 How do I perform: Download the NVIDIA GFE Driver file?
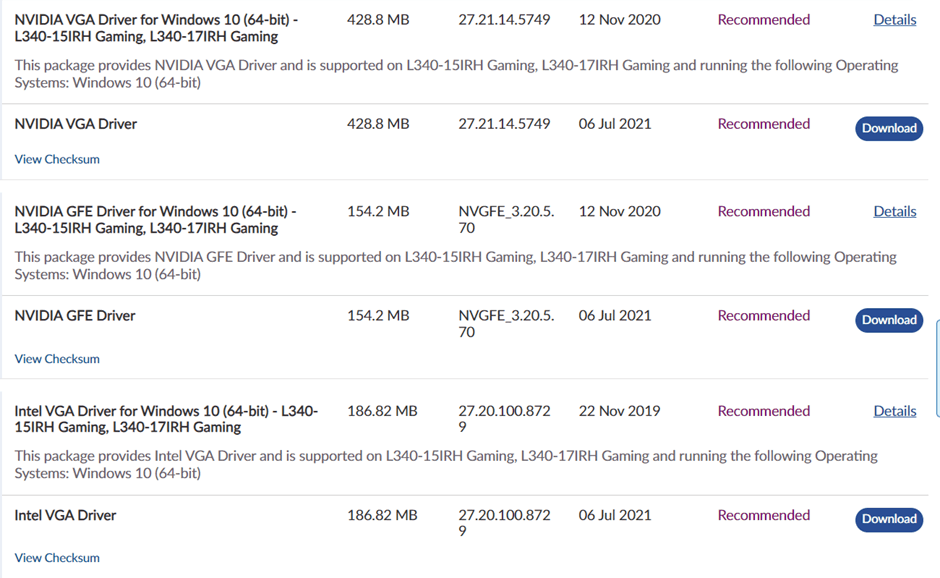click(x=889, y=320)
